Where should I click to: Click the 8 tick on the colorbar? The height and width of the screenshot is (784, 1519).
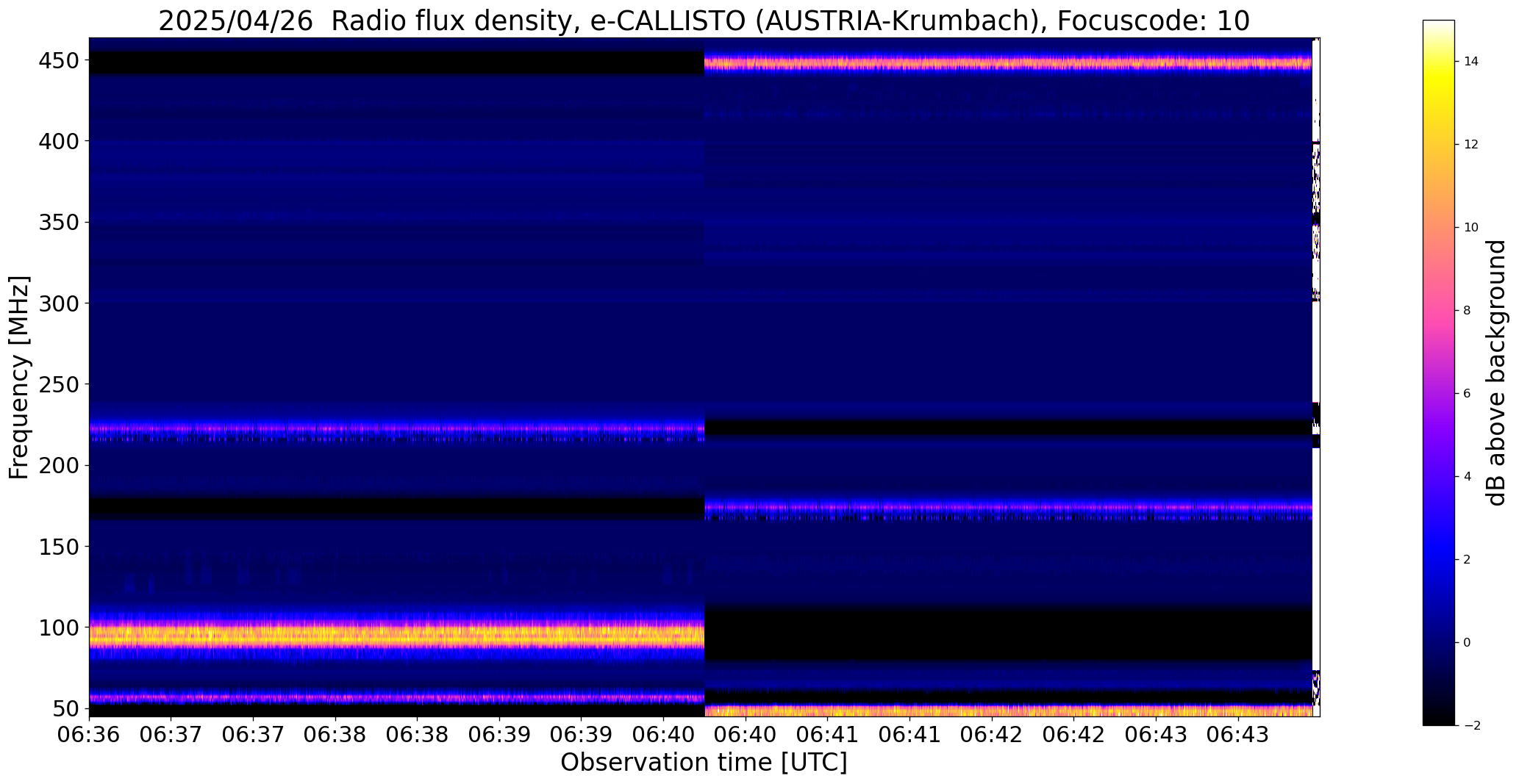[x=1467, y=311]
